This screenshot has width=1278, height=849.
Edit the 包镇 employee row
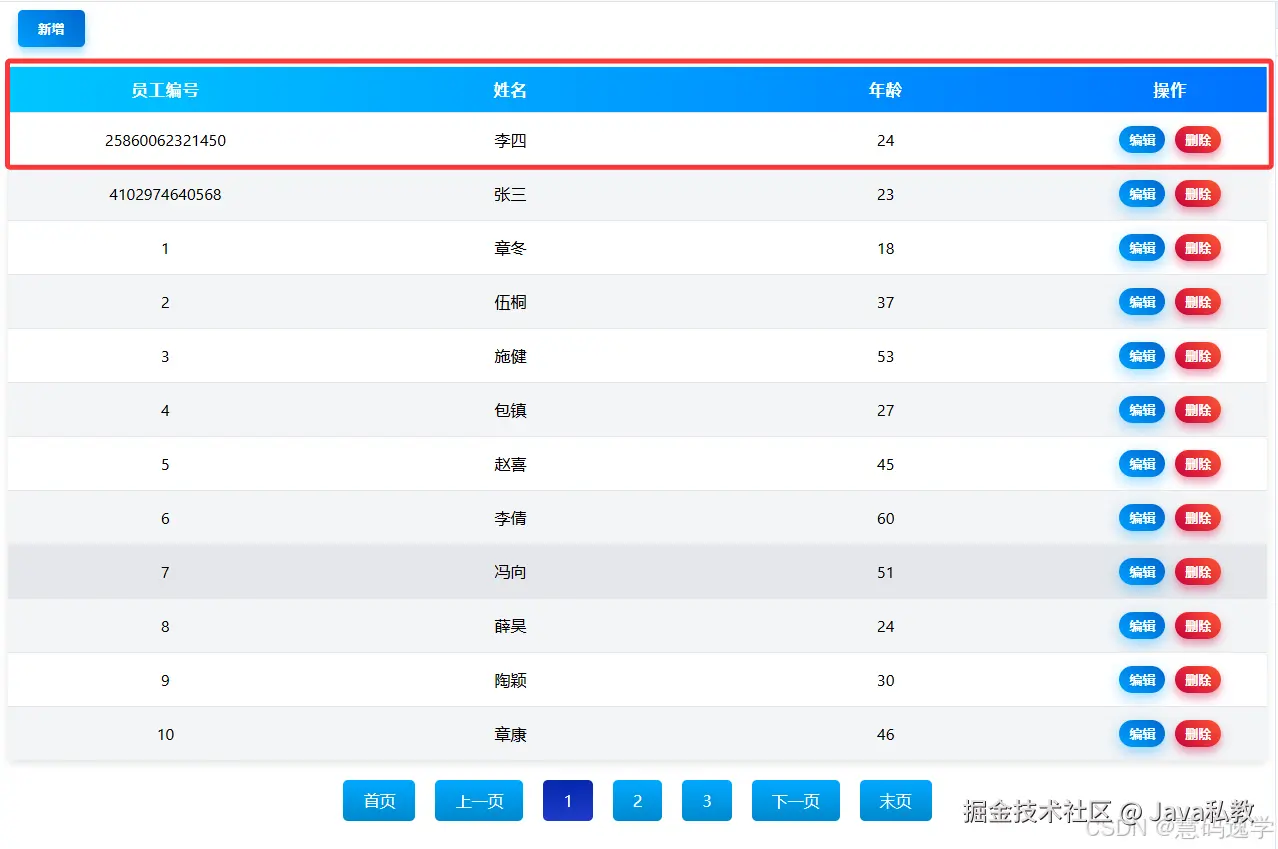point(1142,410)
